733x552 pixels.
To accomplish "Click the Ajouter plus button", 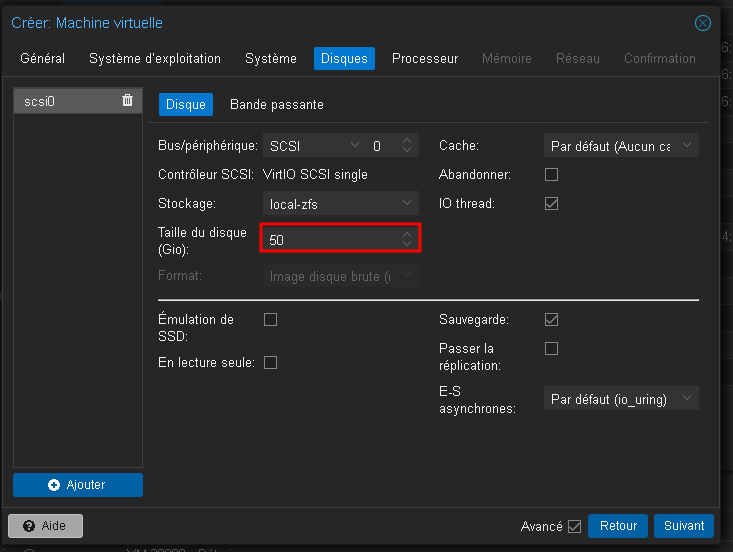I will (78, 485).
